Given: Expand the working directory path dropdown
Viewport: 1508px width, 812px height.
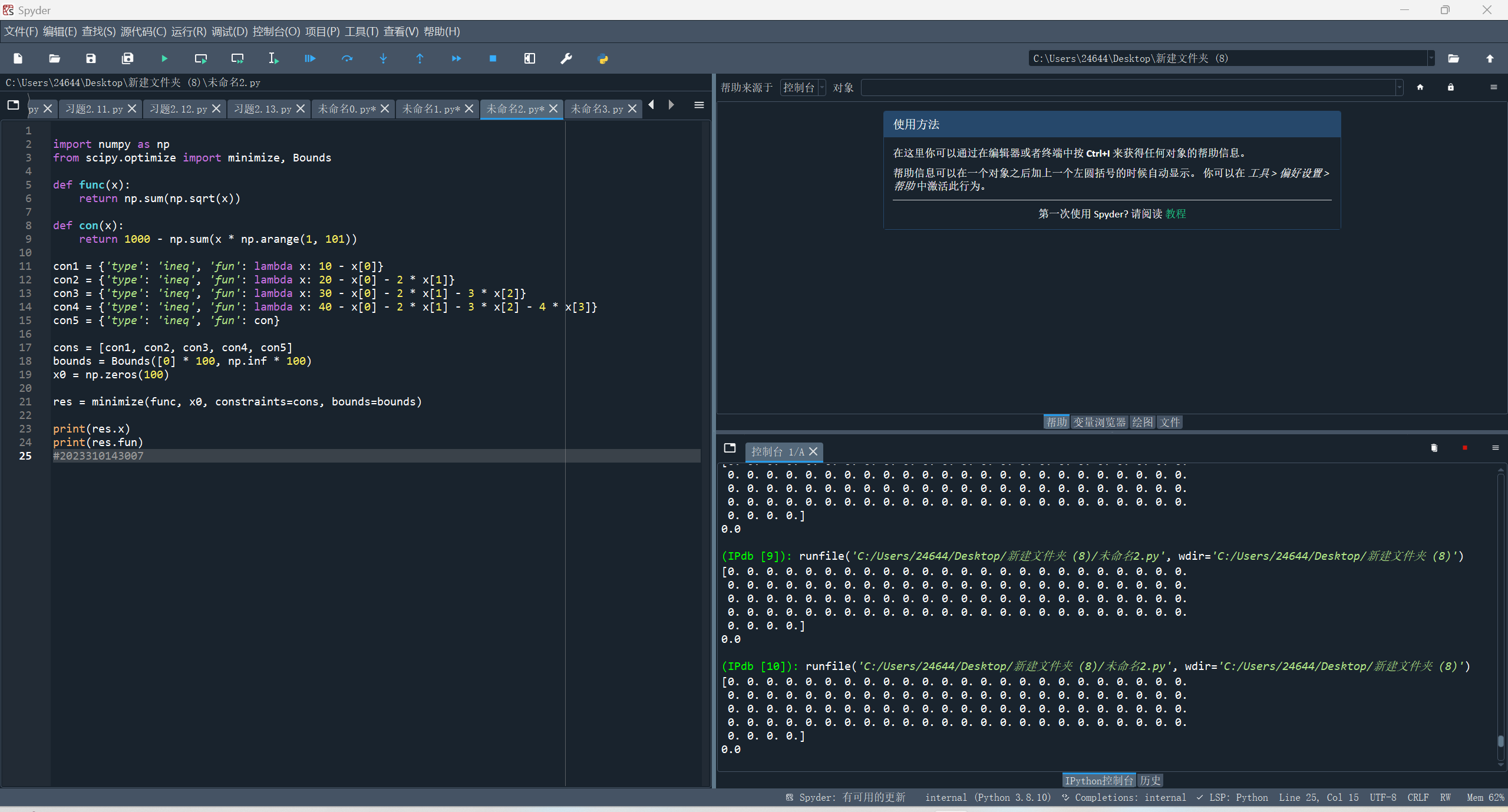Looking at the screenshot, I should click(x=1431, y=58).
